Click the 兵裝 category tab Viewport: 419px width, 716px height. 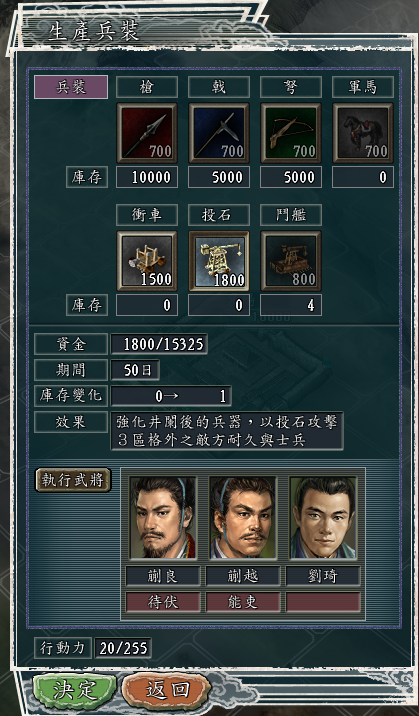coord(71,87)
